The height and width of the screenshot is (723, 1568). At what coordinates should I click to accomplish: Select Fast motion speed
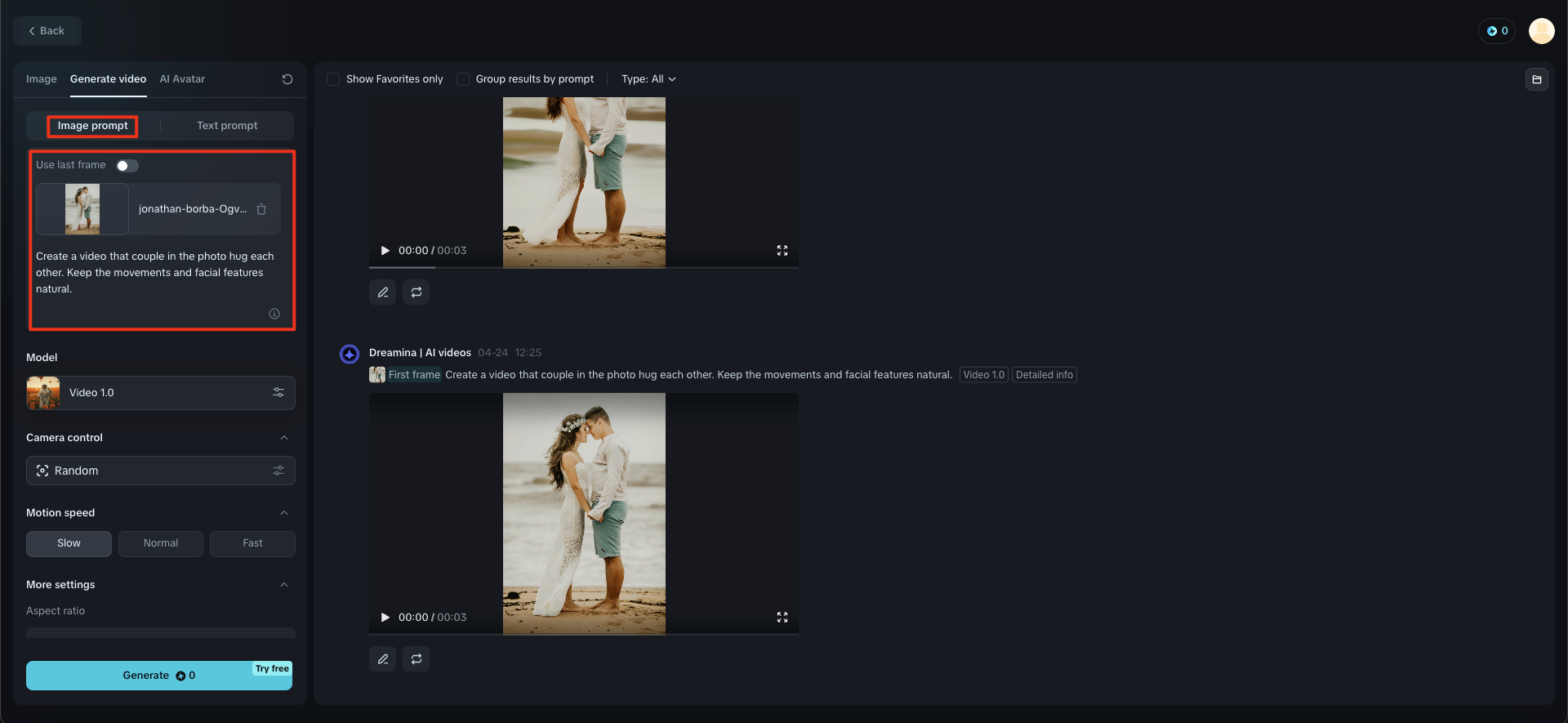tap(252, 544)
